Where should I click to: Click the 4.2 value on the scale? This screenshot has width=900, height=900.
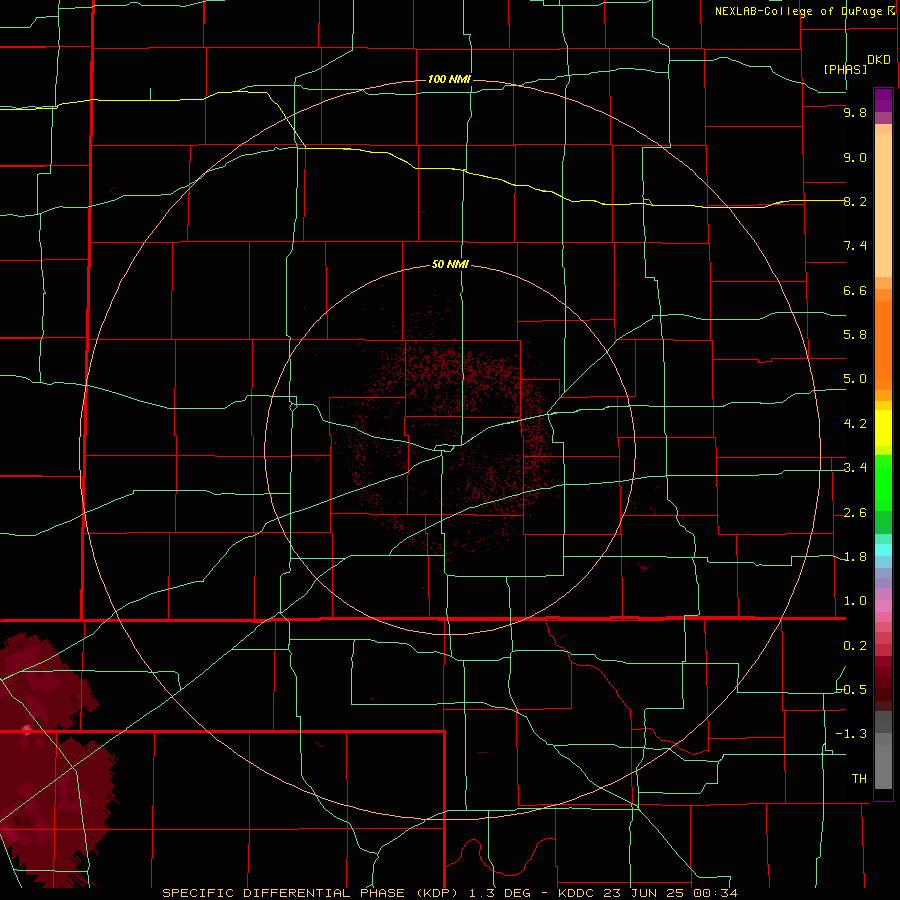tap(855, 424)
